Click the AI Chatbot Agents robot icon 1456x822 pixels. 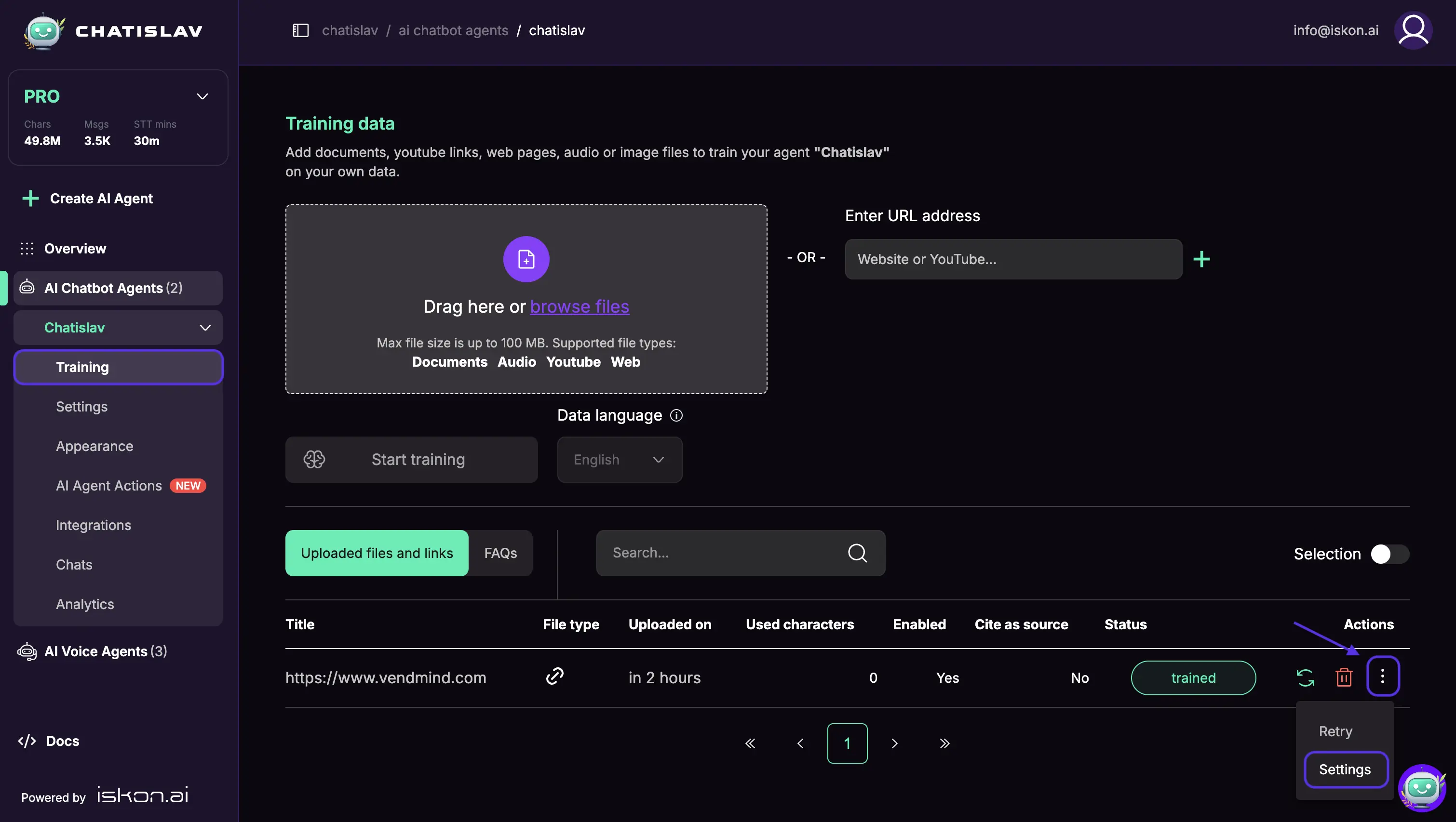click(27, 288)
